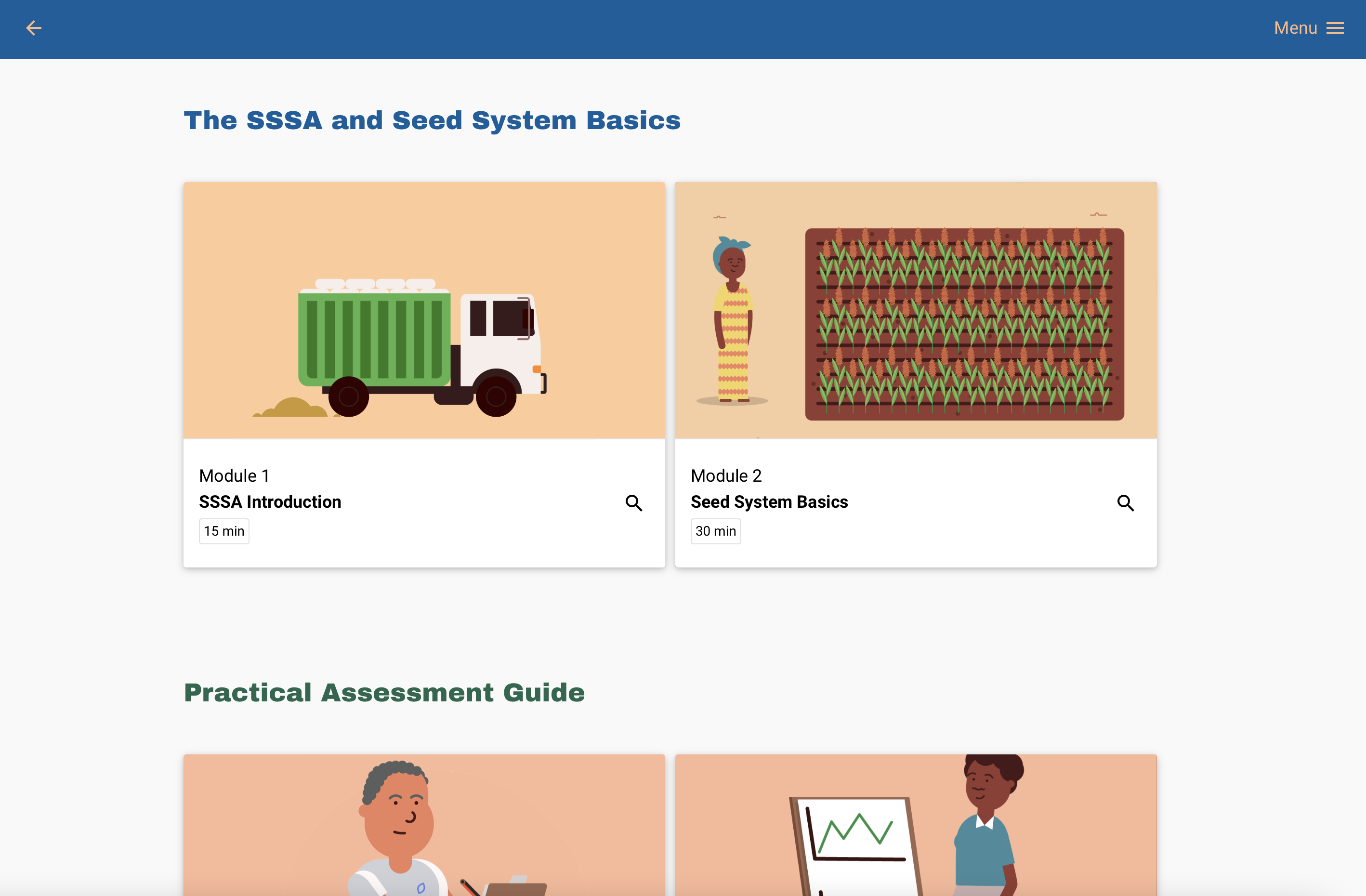Click the Practical Assessment Guide heading

[x=384, y=693]
